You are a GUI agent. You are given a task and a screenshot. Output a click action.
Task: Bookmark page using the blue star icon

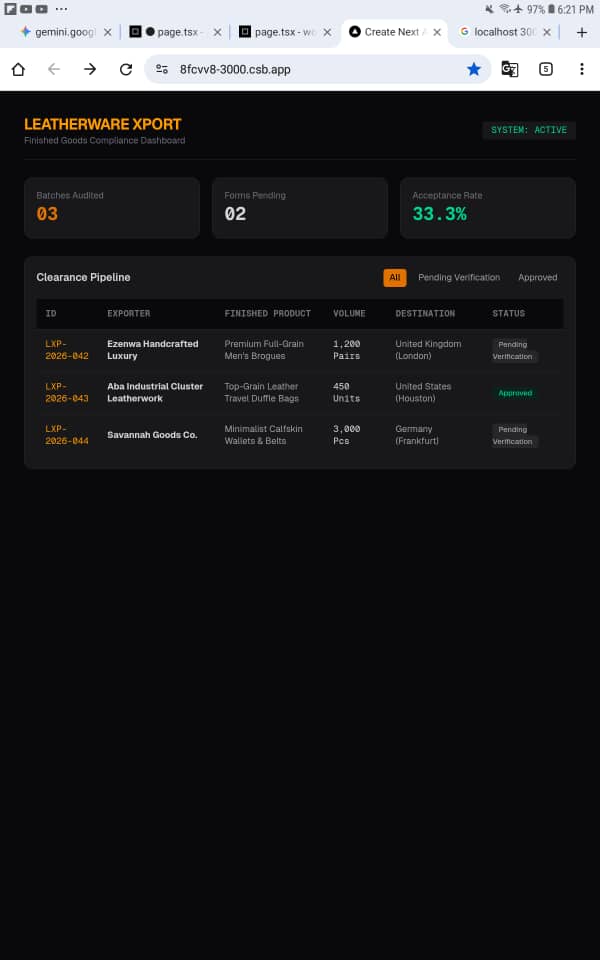[x=474, y=69]
